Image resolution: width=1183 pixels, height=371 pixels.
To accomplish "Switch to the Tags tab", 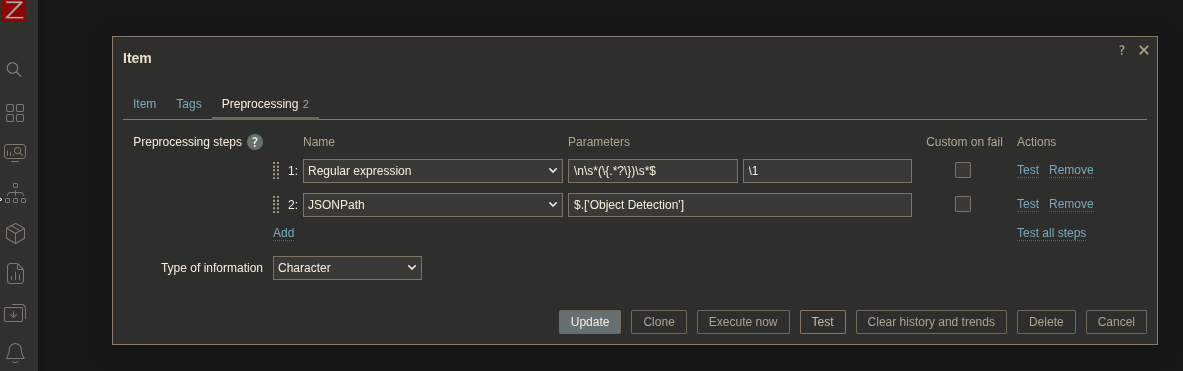I will [189, 104].
